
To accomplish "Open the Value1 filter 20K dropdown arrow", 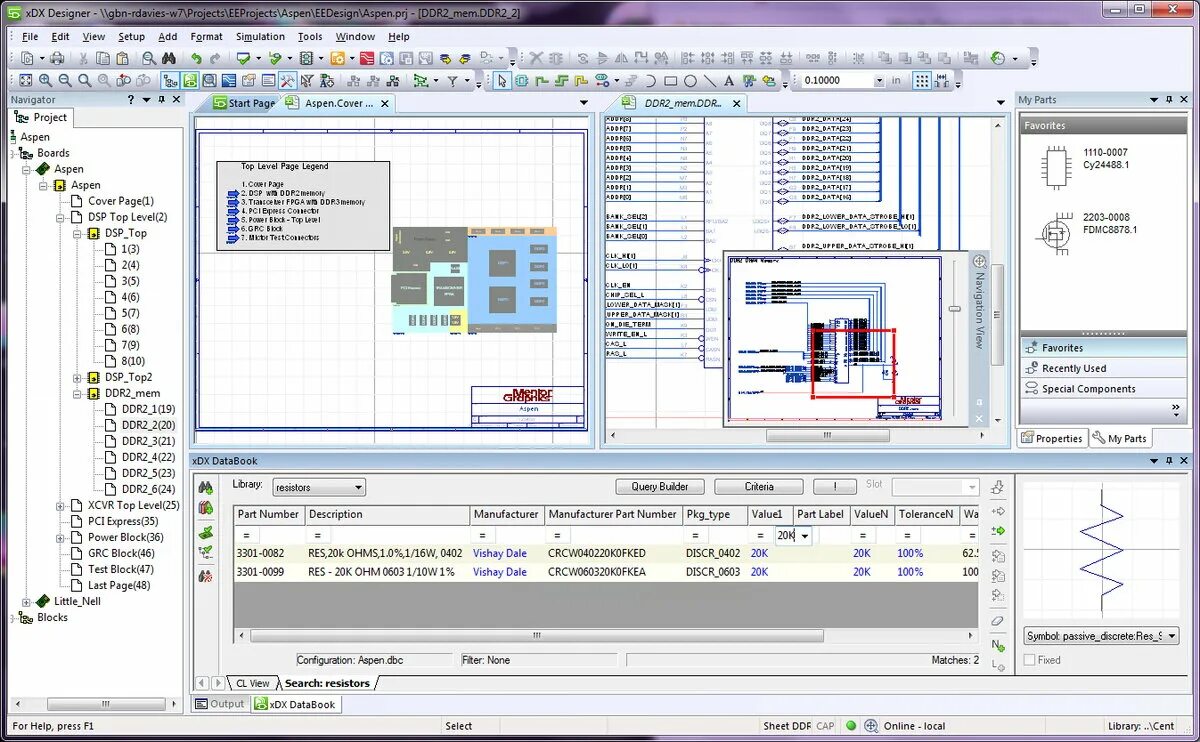I will point(804,536).
